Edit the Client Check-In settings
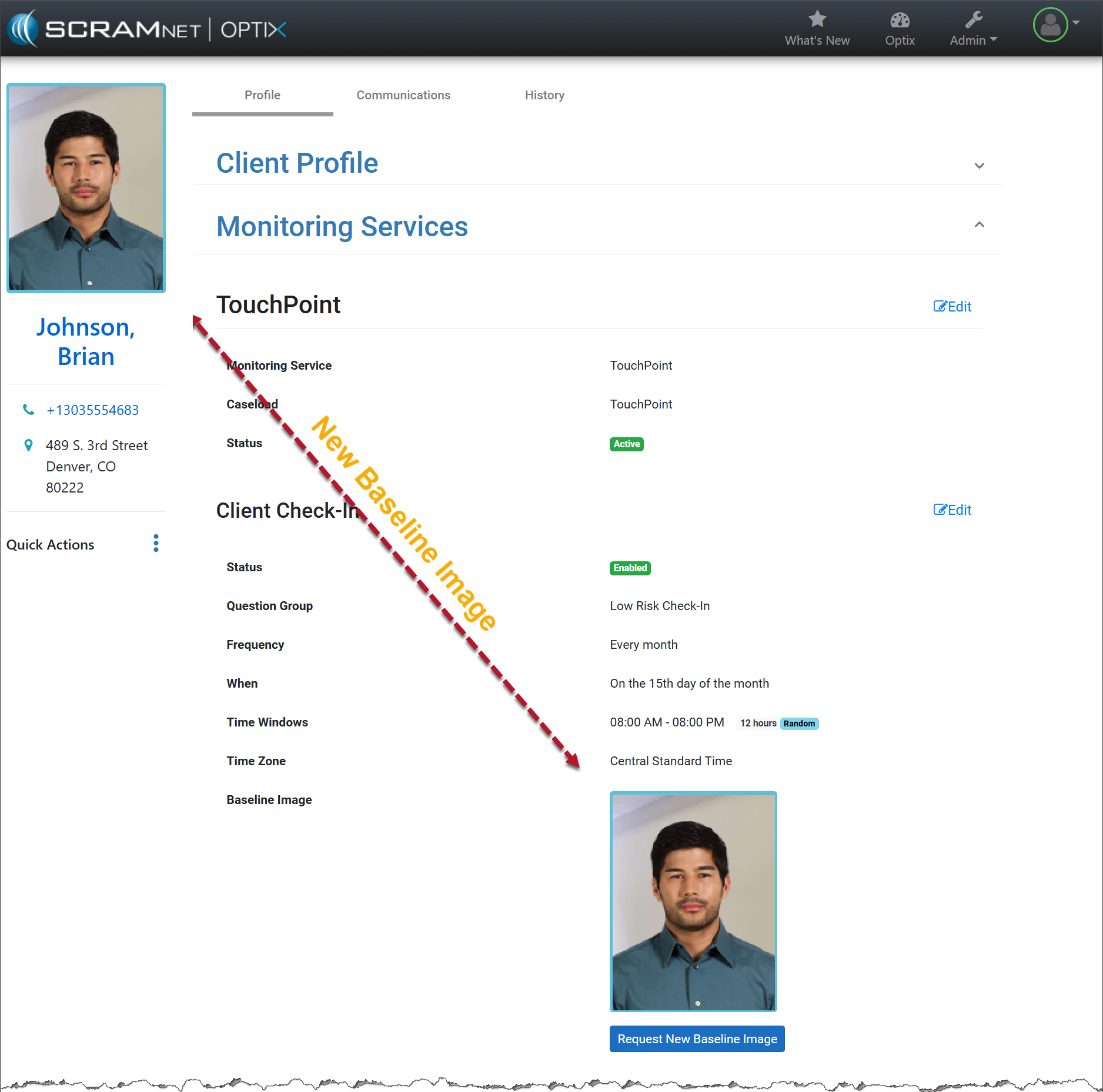This screenshot has width=1103, height=1092. (952, 510)
